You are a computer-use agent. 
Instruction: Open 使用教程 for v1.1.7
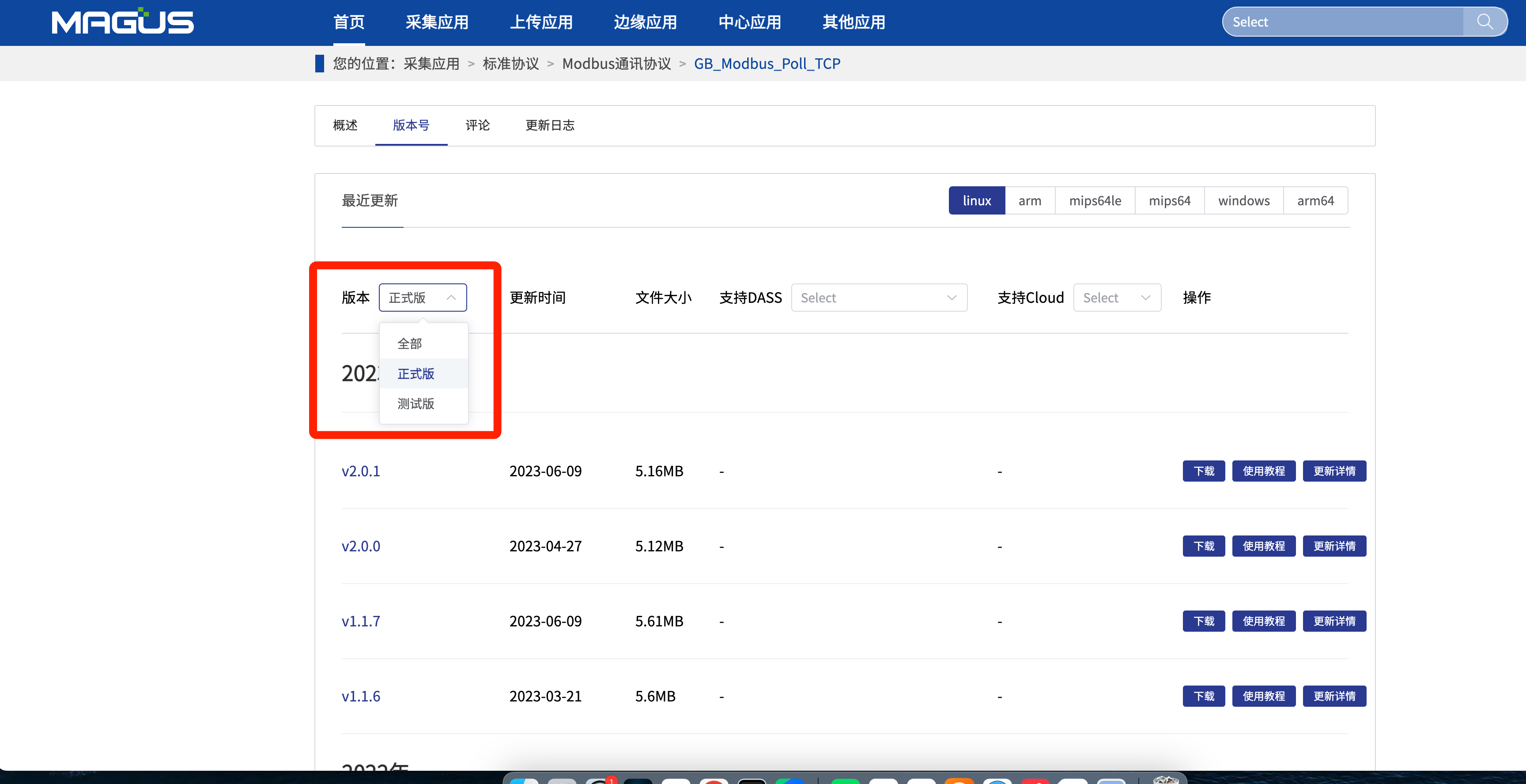(x=1264, y=621)
